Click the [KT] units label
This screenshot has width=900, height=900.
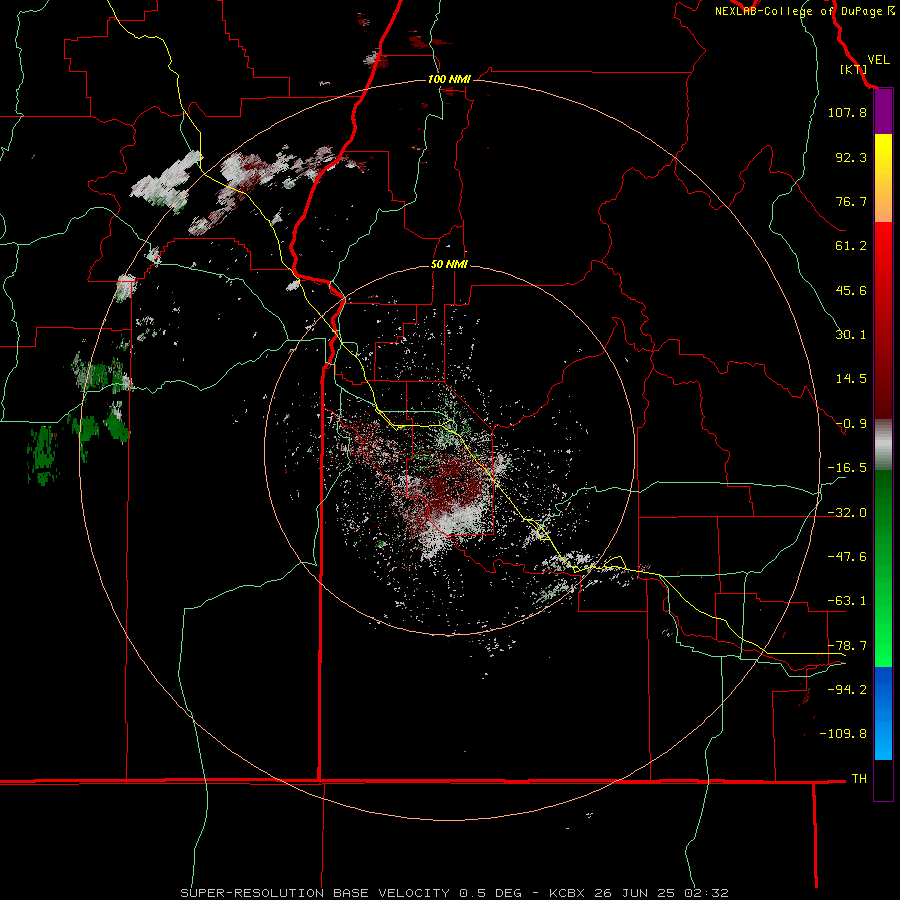(x=854, y=69)
